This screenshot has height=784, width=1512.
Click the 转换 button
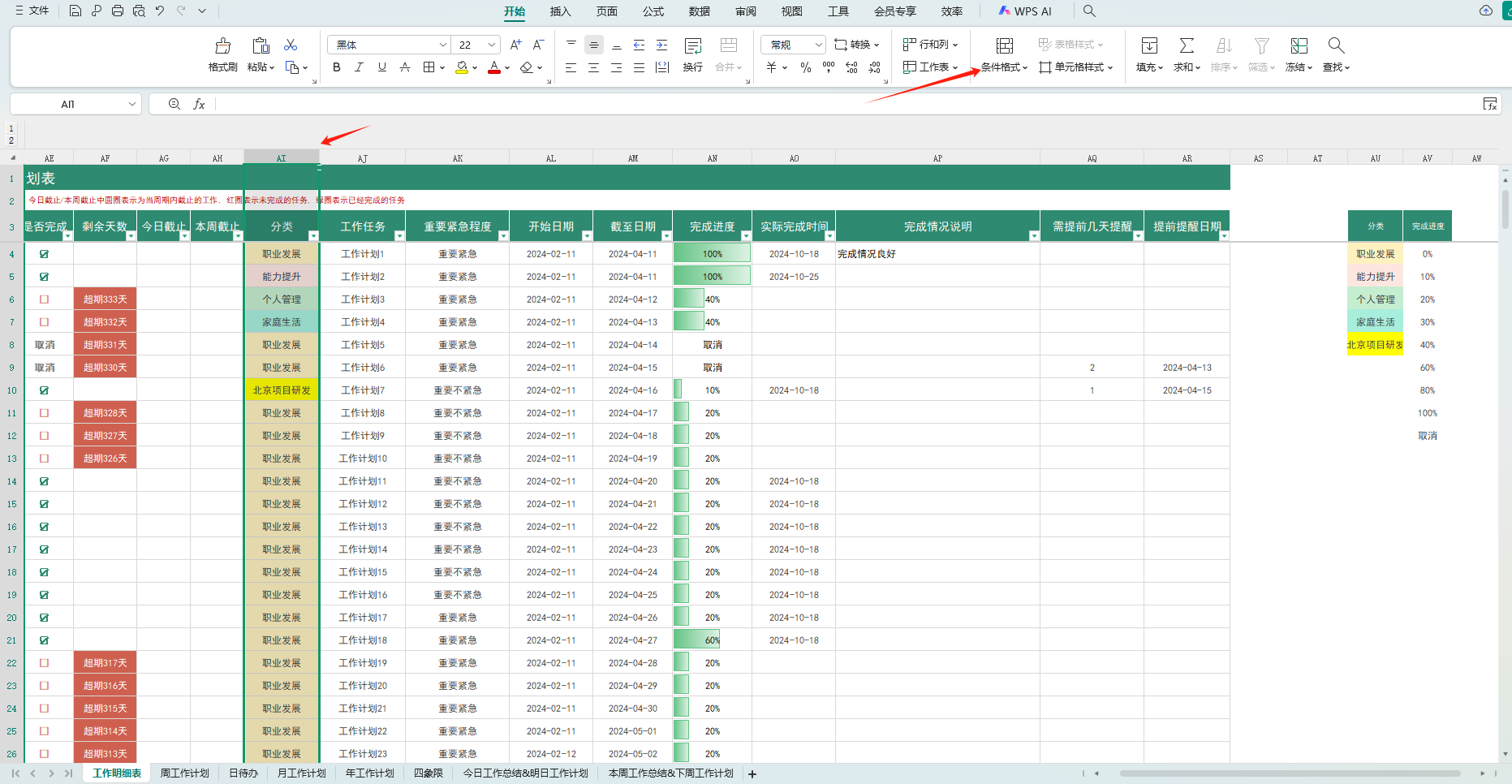pyautogui.click(x=857, y=45)
